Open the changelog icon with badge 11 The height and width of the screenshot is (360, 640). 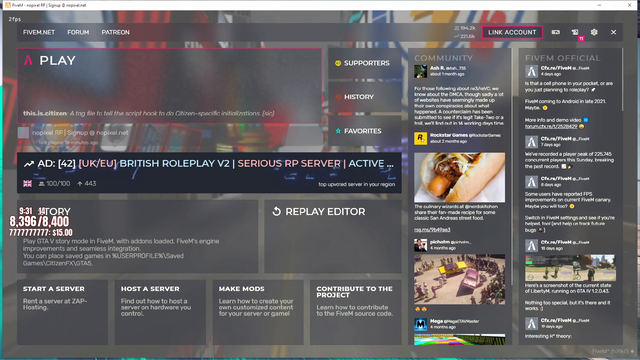click(x=575, y=32)
